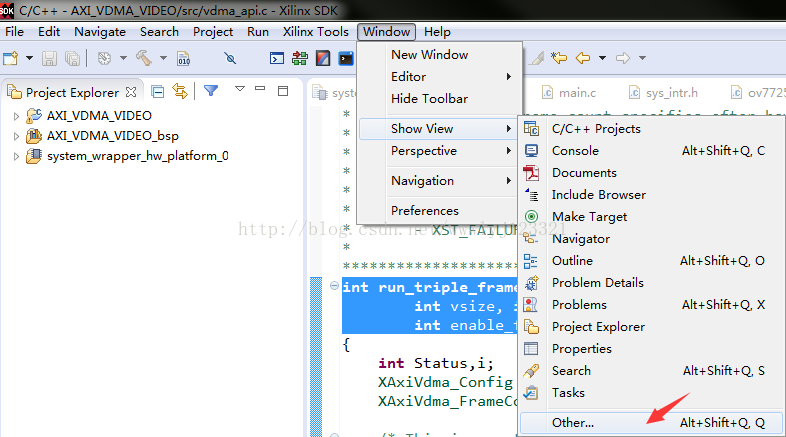This screenshot has width=786, height=437.
Task: Open dropdown beside build configuration icon
Action: tap(123, 58)
